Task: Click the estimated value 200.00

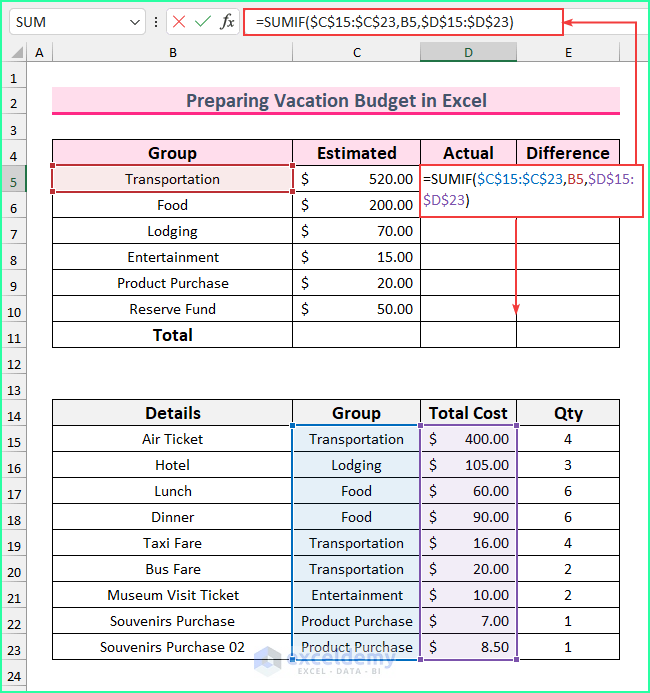Action: click(357, 205)
